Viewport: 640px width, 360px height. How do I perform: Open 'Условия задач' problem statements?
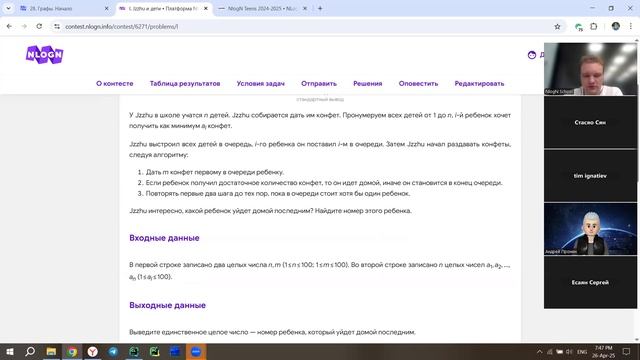pos(260,83)
